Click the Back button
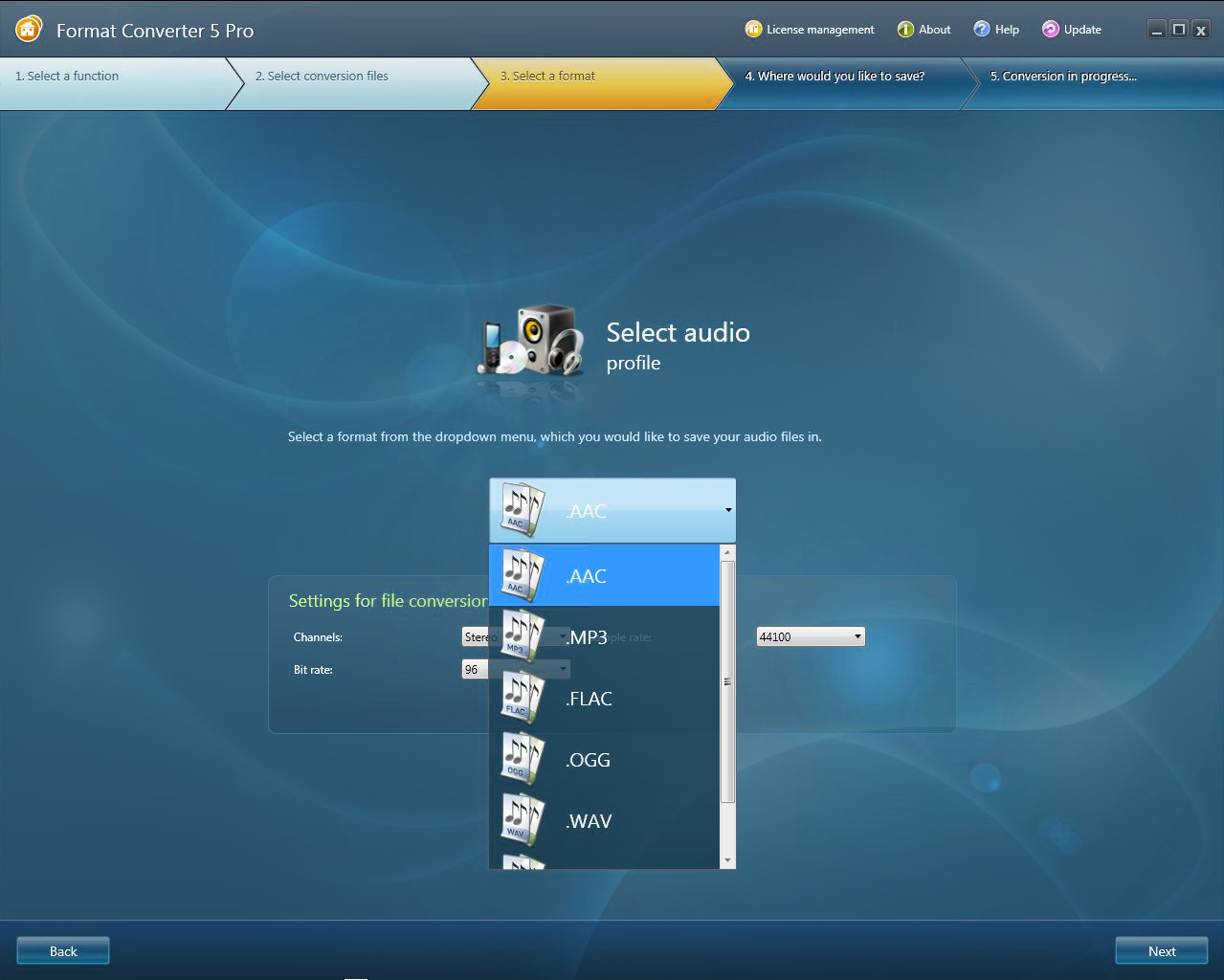Viewport: 1224px width, 980px height. point(63,951)
